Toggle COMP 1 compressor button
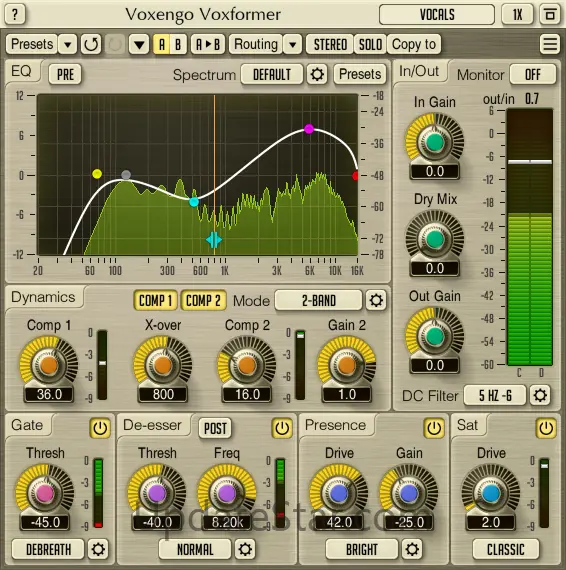This screenshot has height=570, width=566. pos(155,300)
